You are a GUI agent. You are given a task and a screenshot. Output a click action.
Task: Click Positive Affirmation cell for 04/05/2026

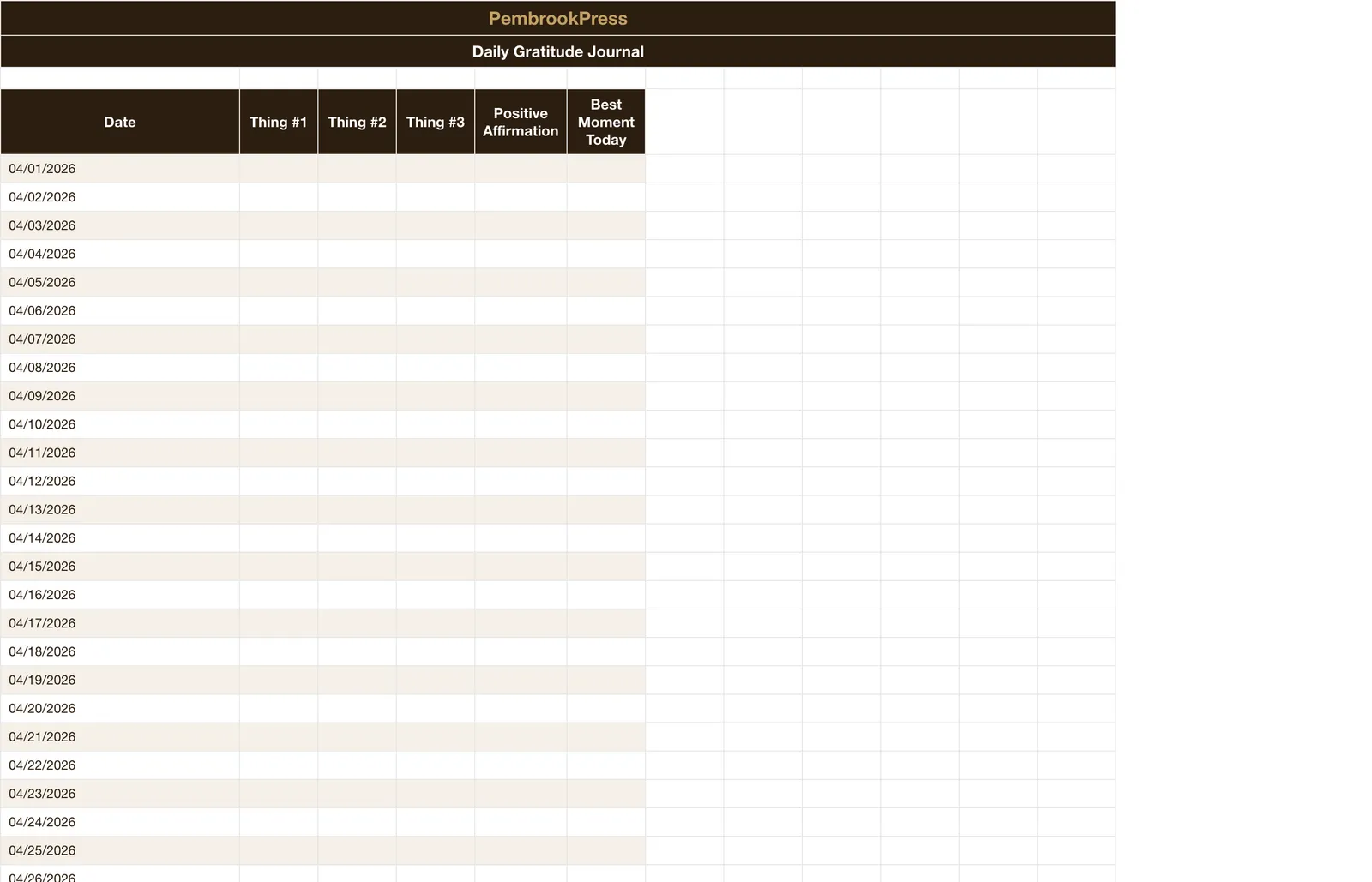click(x=521, y=282)
